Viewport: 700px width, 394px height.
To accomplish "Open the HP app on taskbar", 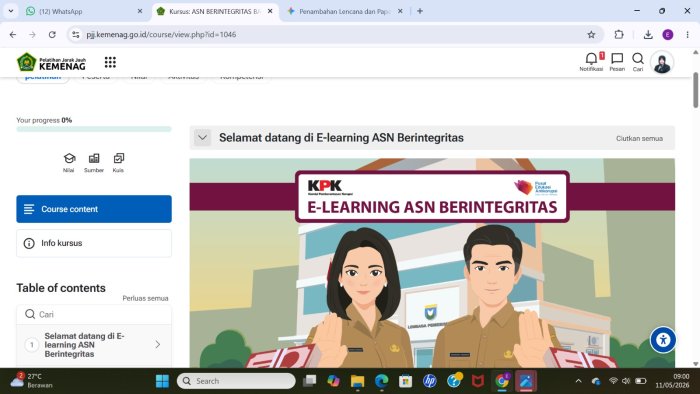I will click(429, 381).
